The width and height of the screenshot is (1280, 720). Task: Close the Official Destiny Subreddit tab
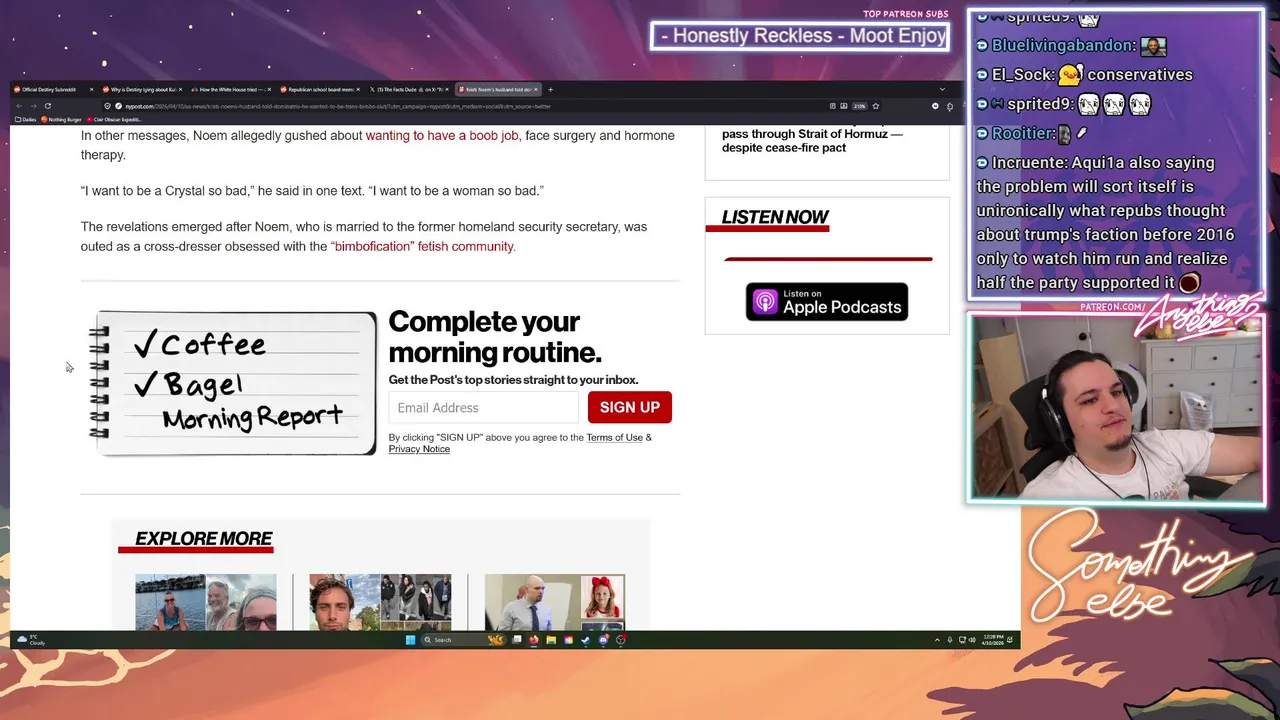click(x=91, y=89)
